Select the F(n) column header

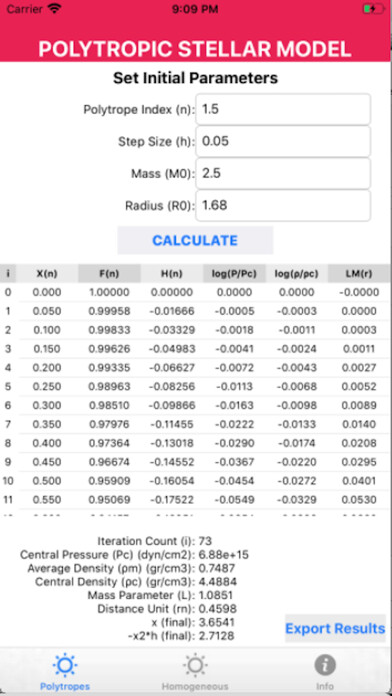tap(109, 274)
